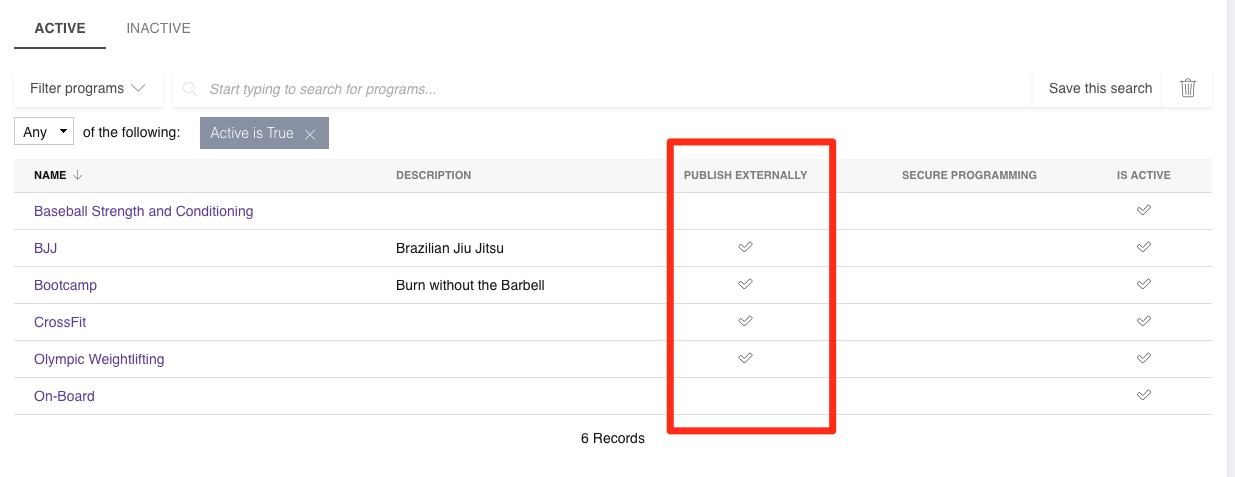Toggle Olympic Weightlifting's Publish Externally check

click(745, 358)
